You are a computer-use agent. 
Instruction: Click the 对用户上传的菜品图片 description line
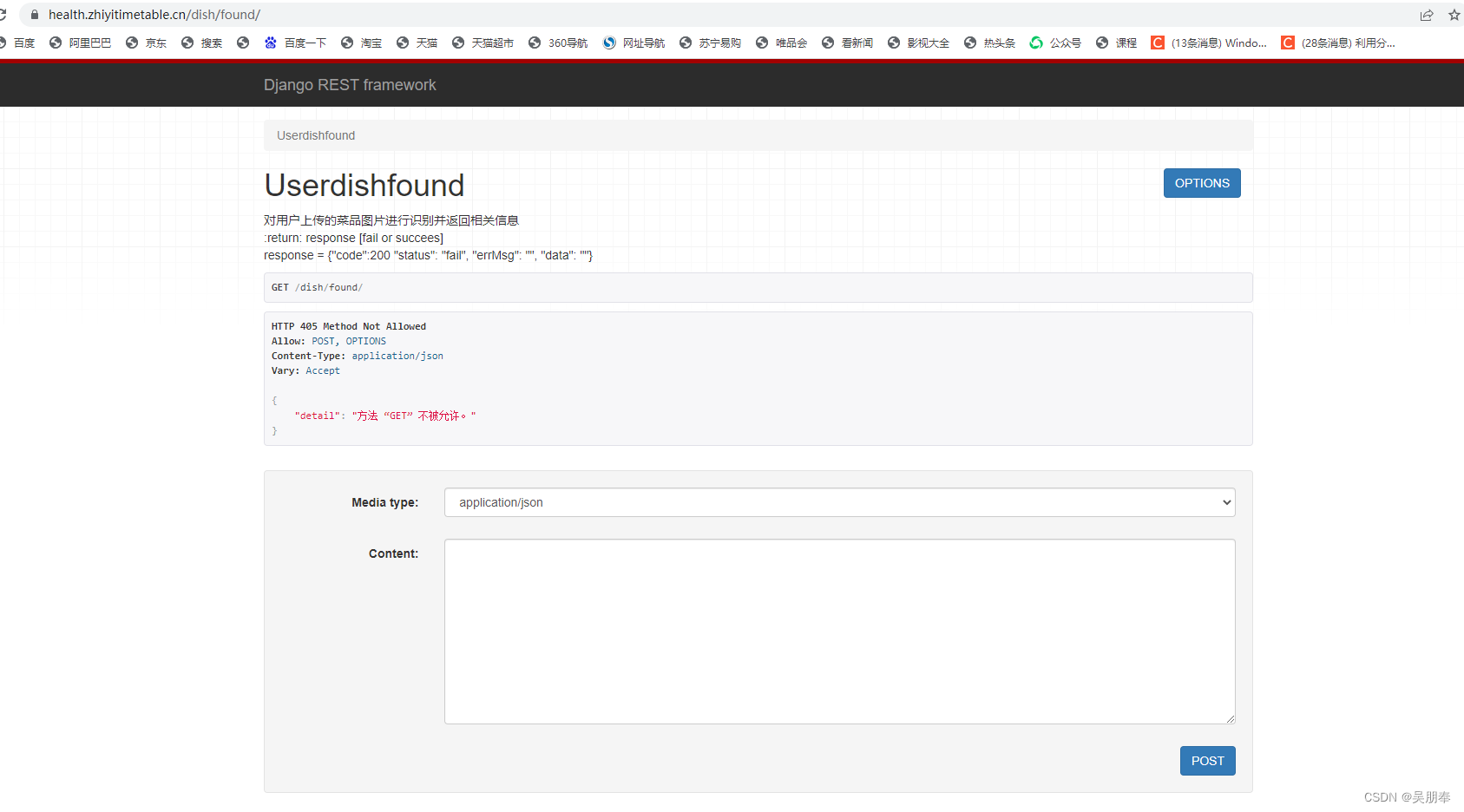click(x=391, y=220)
